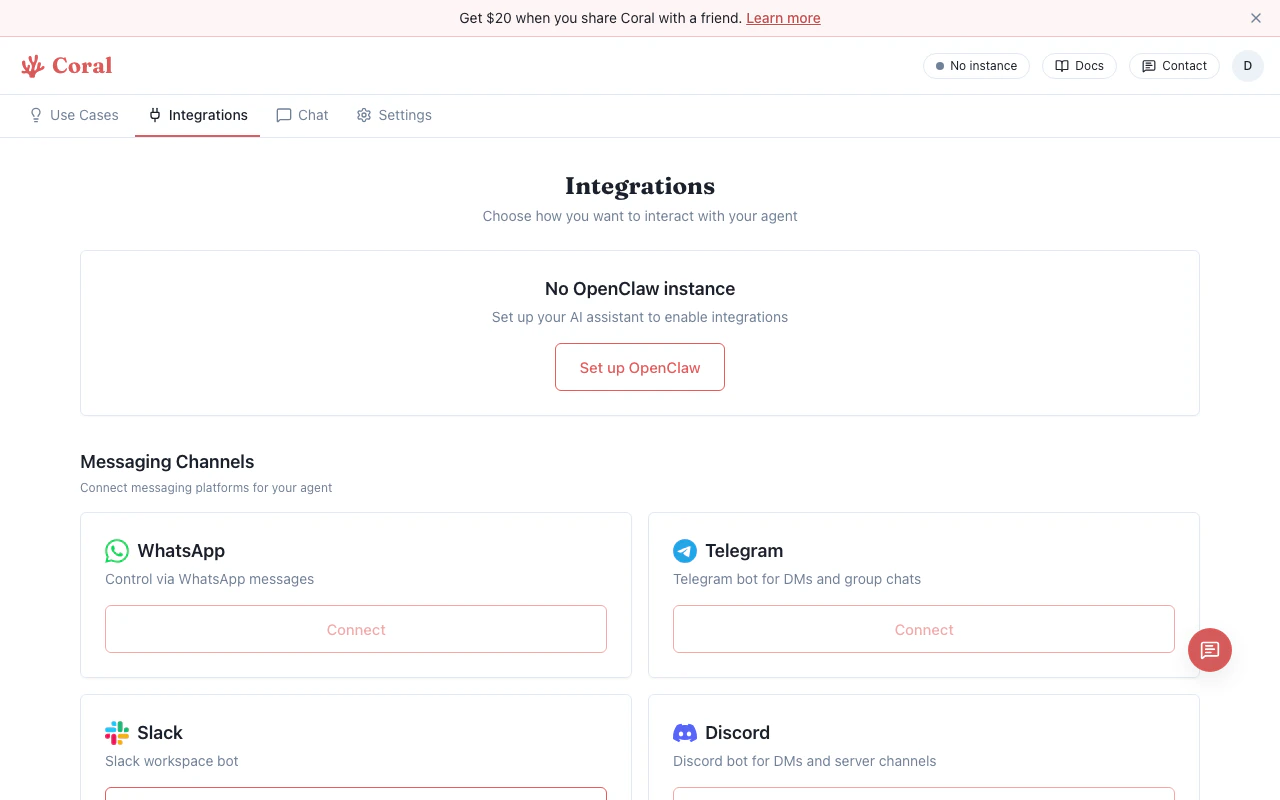Screen dimensions: 1280x800
Task: Select the Integrations tab
Action: coord(197,115)
